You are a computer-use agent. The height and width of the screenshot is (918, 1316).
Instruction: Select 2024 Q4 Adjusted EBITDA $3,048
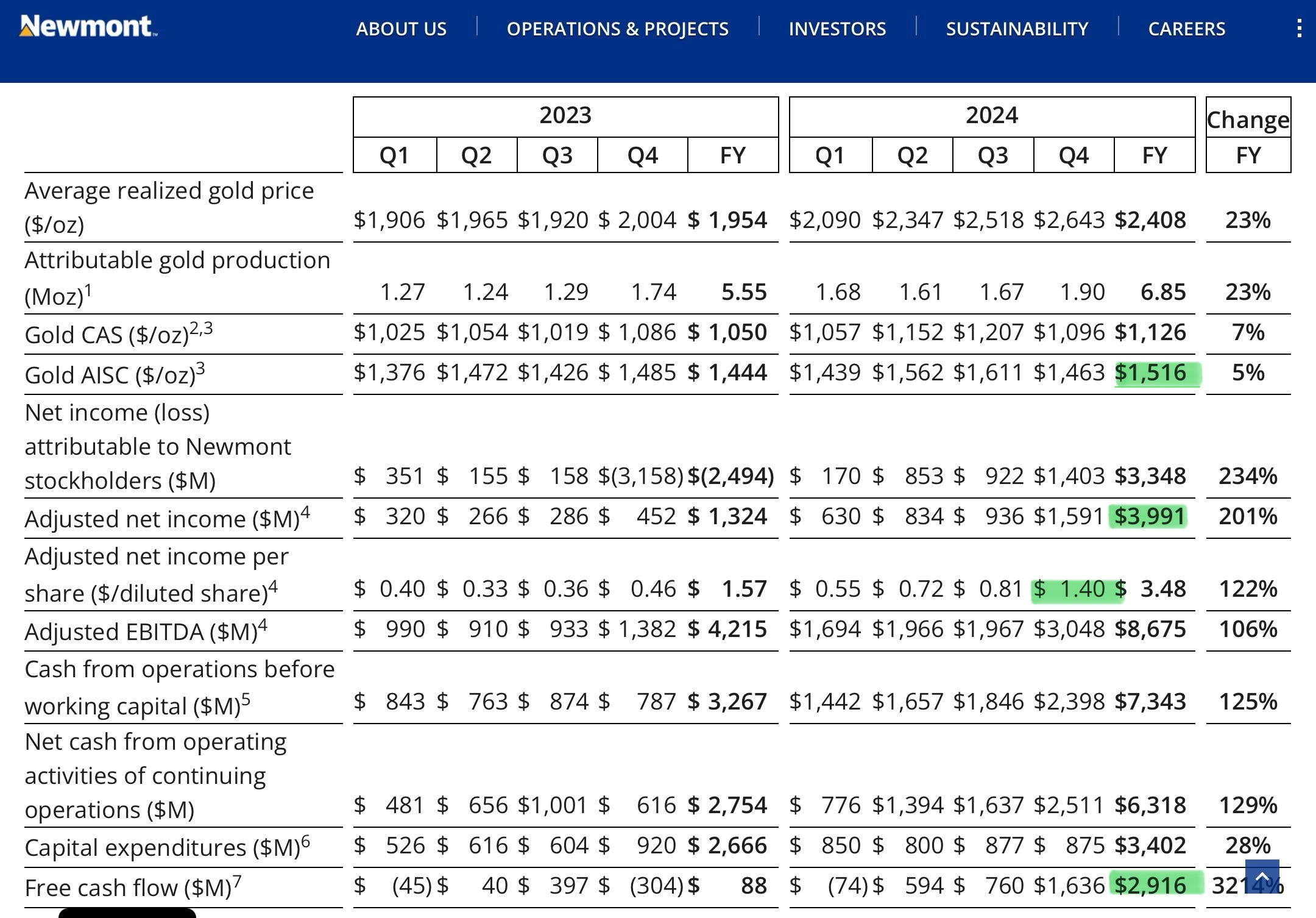pos(1069,630)
